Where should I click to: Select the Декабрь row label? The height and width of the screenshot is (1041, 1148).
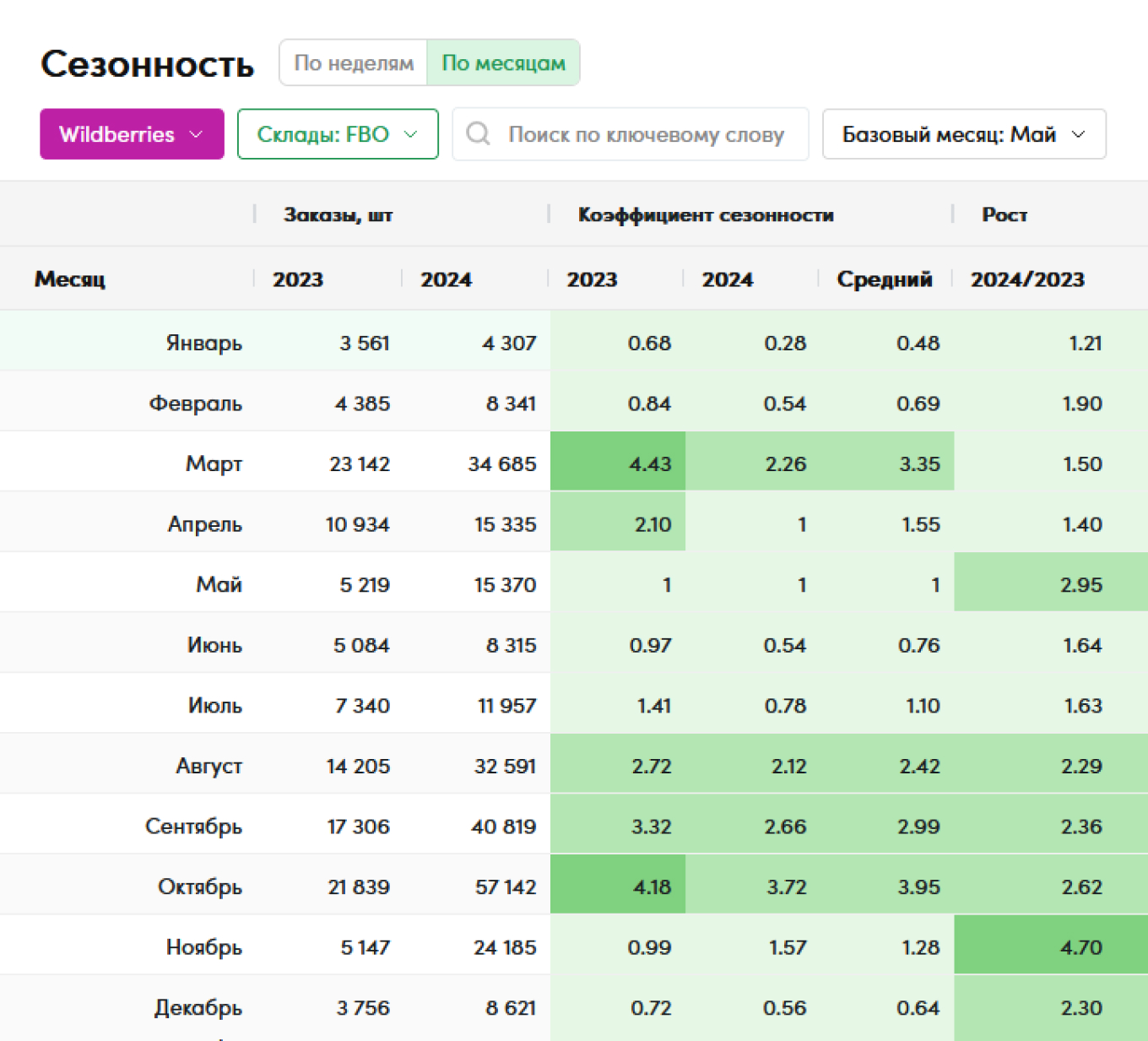(198, 1007)
